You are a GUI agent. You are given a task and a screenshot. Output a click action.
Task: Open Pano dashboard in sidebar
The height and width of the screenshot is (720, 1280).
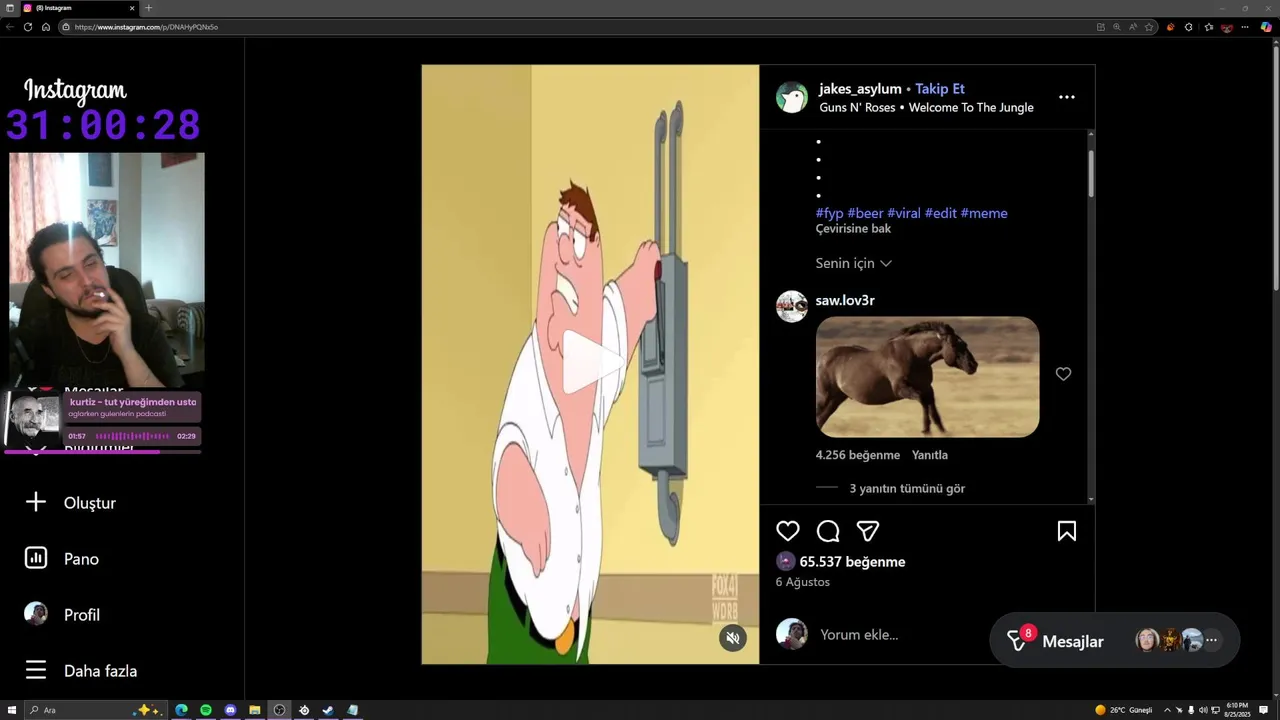(x=62, y=559)
